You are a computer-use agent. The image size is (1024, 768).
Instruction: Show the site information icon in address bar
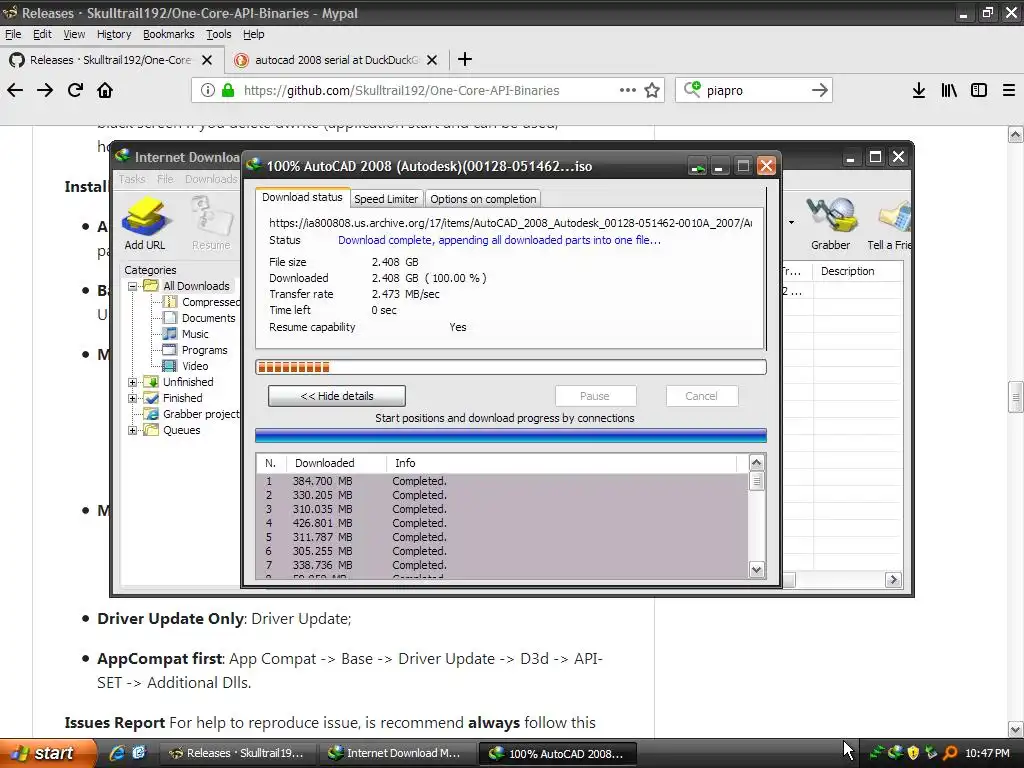[x=208, y=90]
